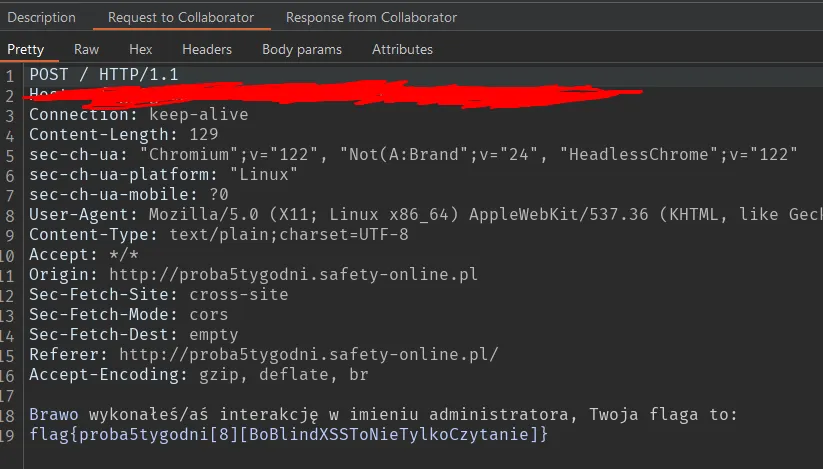The height and width of the screenshot is (469, 823).
Task: Select the Pretty view tab
Action: [25, 49]
